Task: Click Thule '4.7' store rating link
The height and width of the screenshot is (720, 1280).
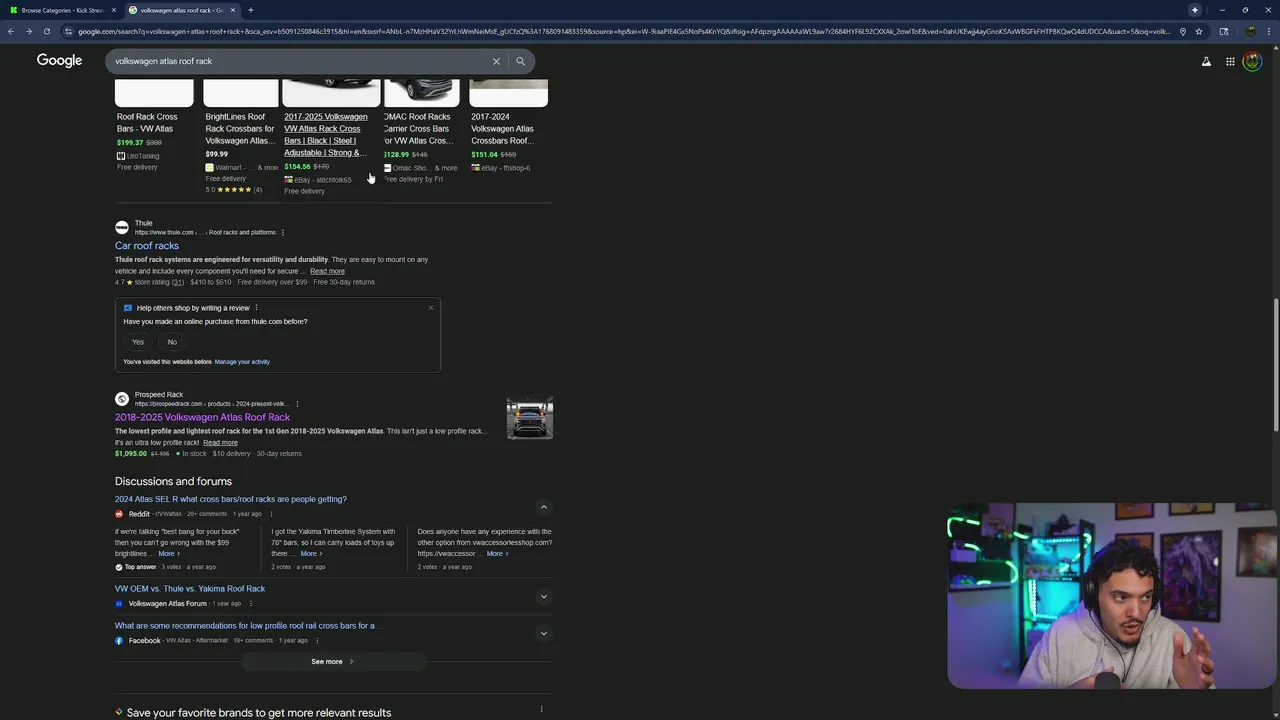Action: click(149, 282)
